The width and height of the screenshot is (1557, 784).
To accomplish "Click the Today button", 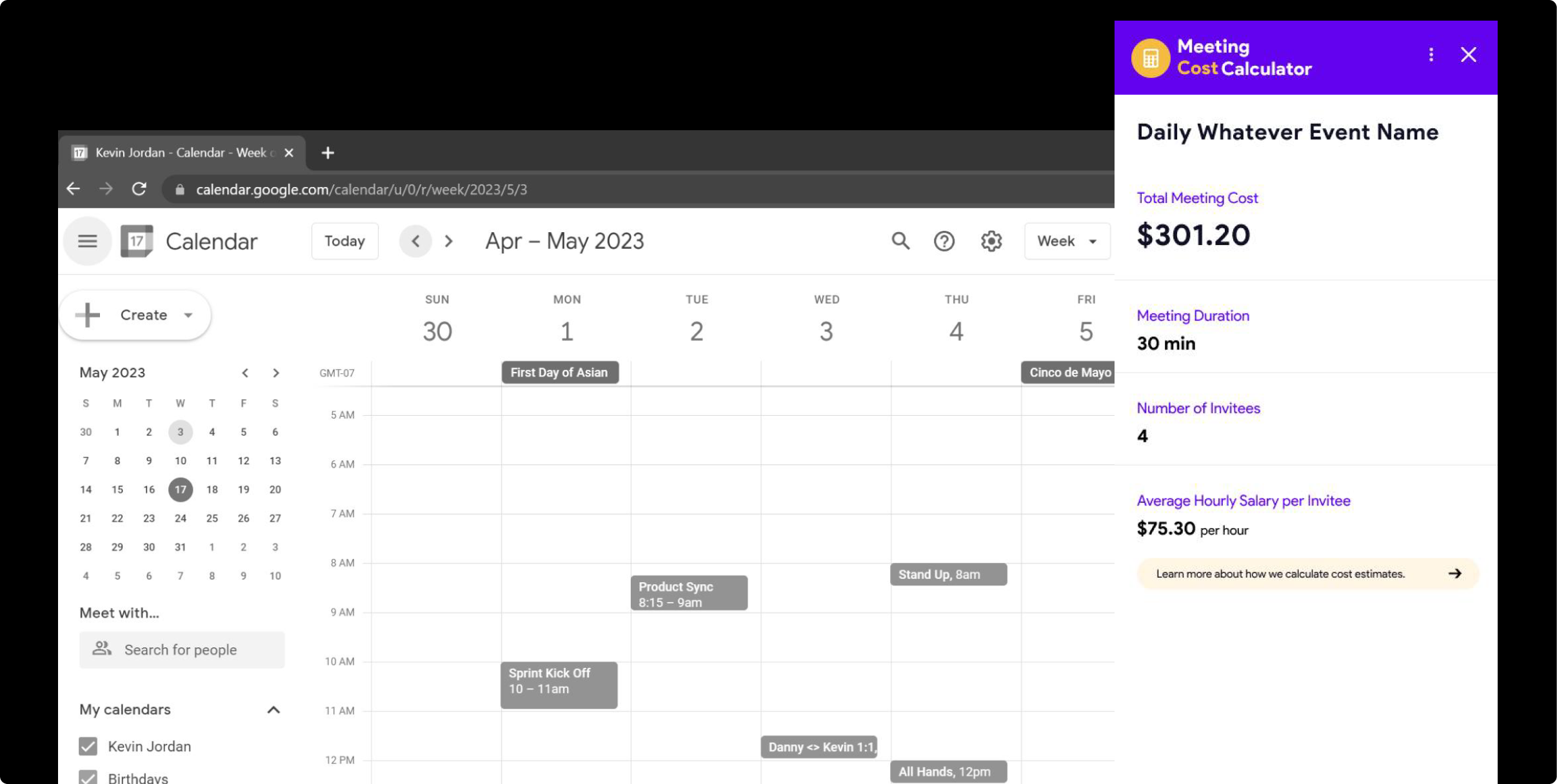I will (x=344, y=241).
